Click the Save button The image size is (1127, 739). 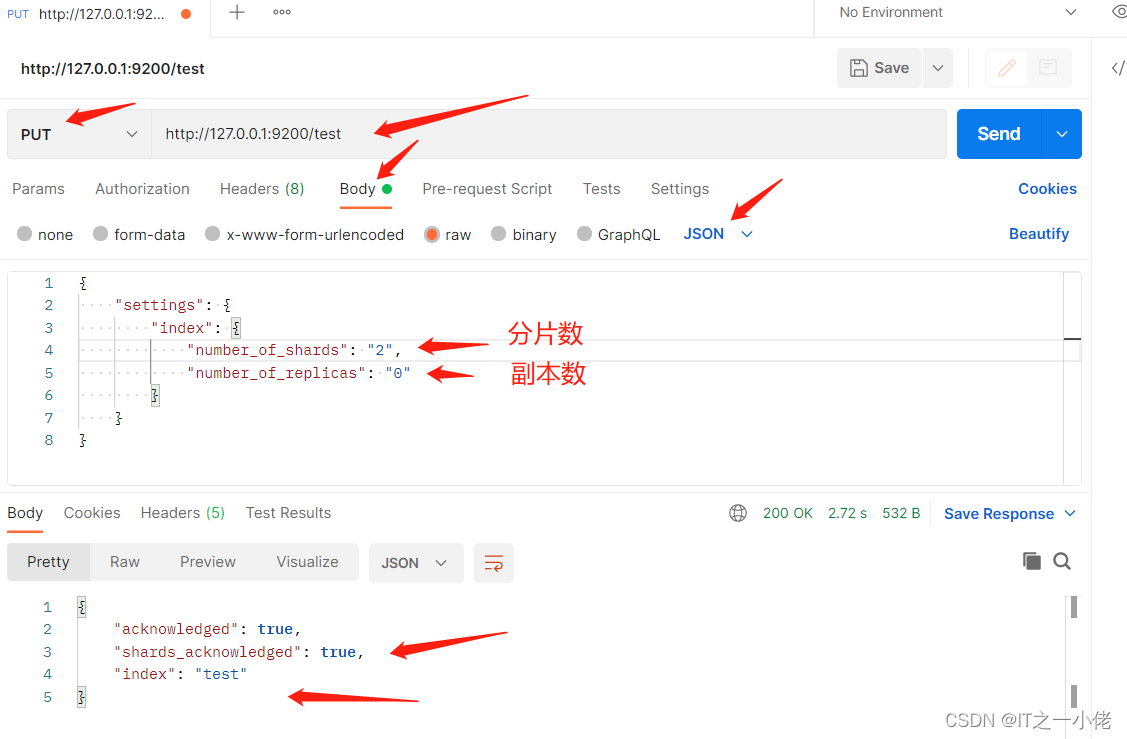click(x=879, y=68)
